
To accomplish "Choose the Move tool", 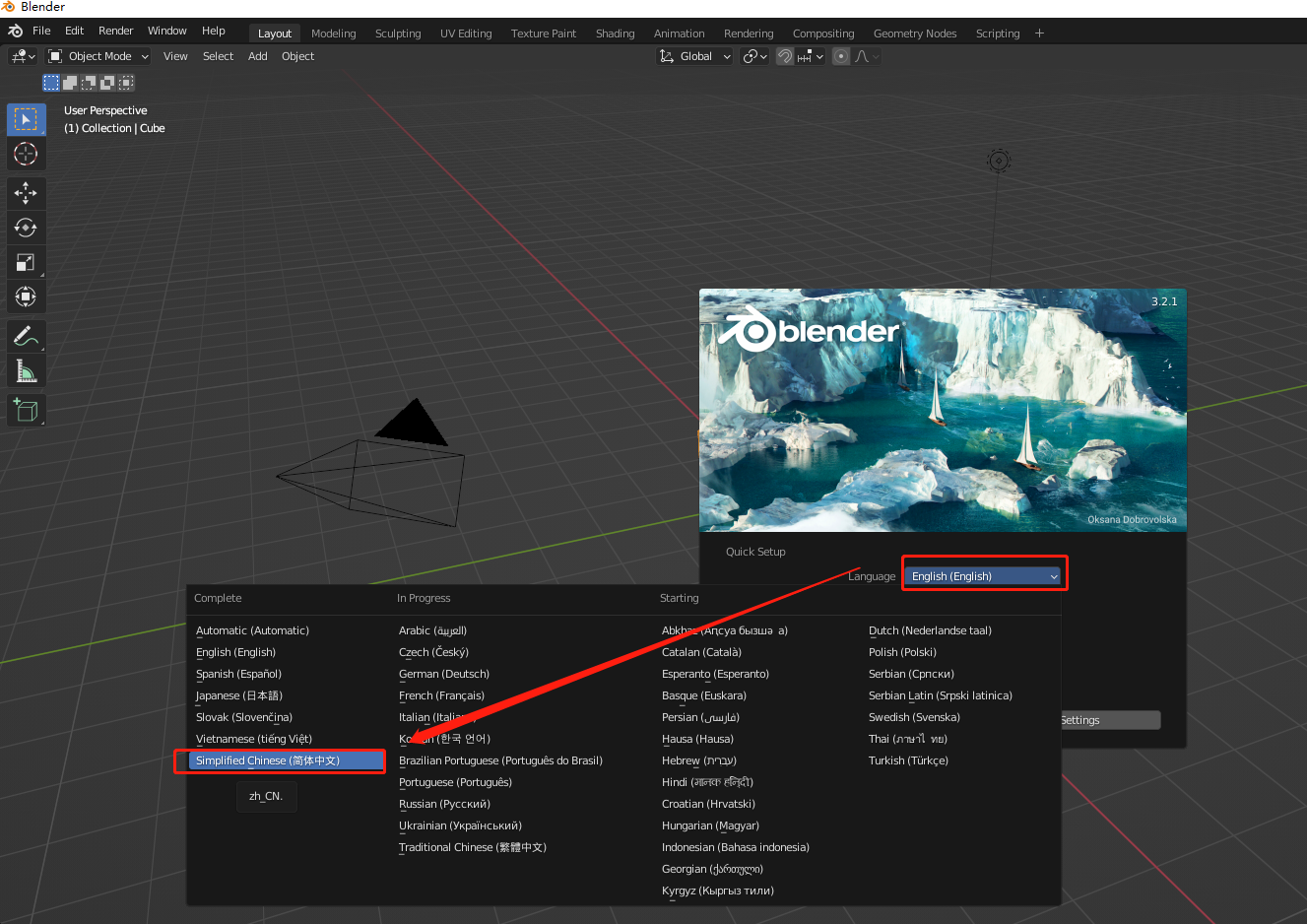I will point(27,193).
